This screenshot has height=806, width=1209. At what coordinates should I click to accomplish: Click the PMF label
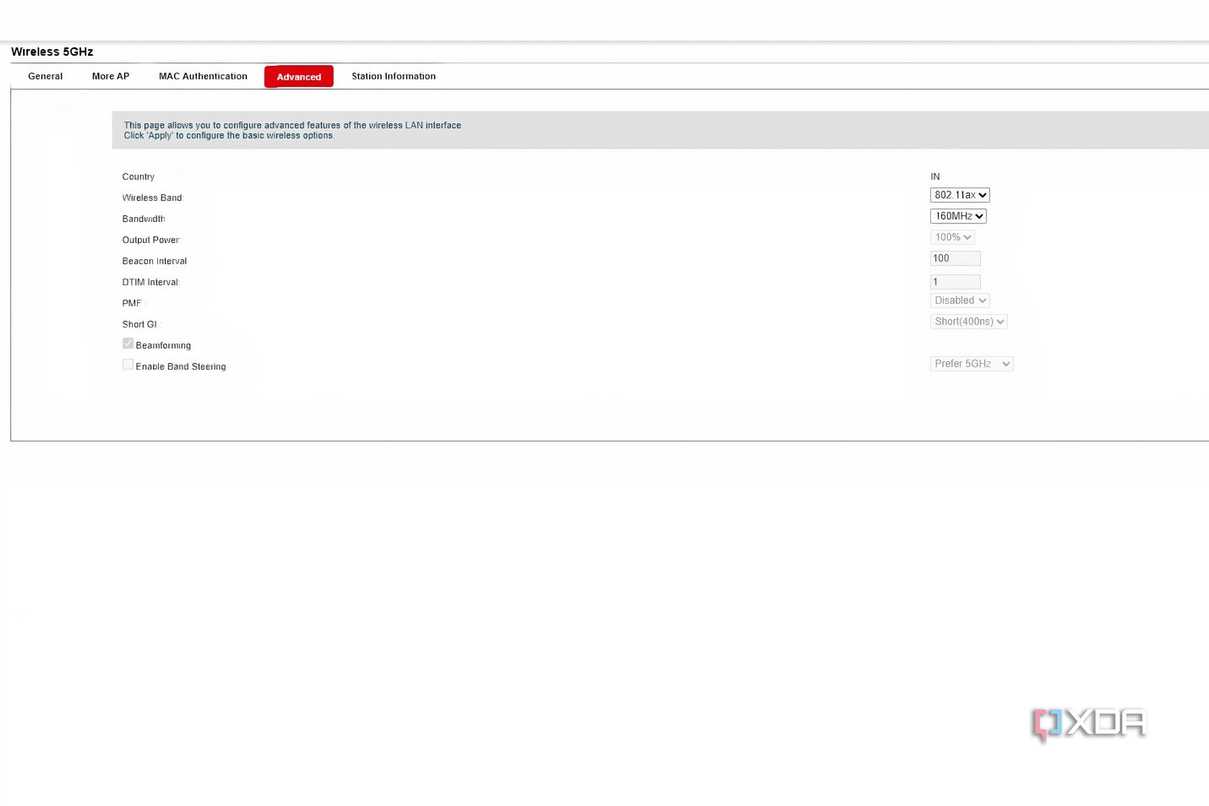131,303
